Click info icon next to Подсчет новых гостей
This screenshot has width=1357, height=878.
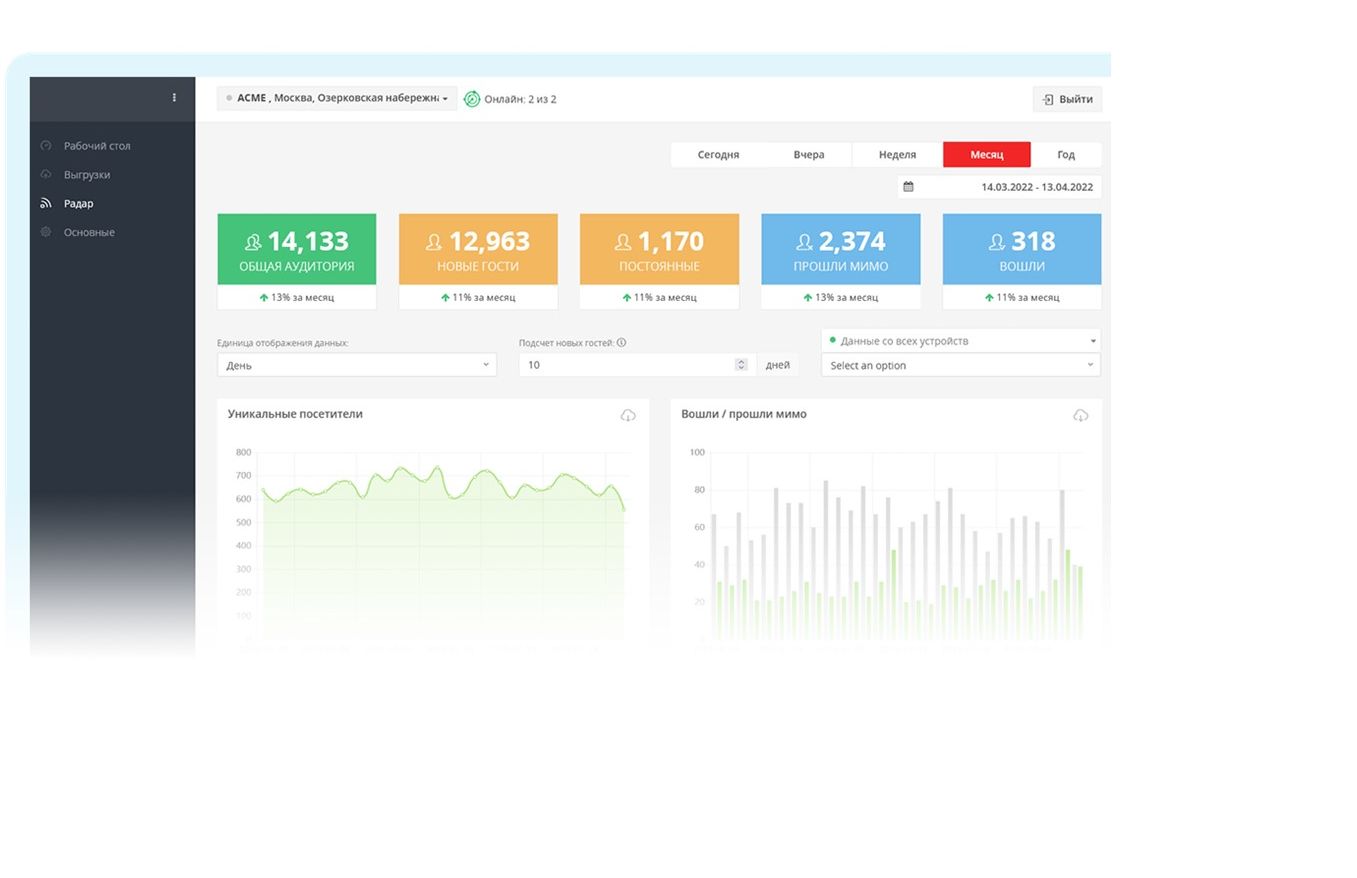[622, 343]
